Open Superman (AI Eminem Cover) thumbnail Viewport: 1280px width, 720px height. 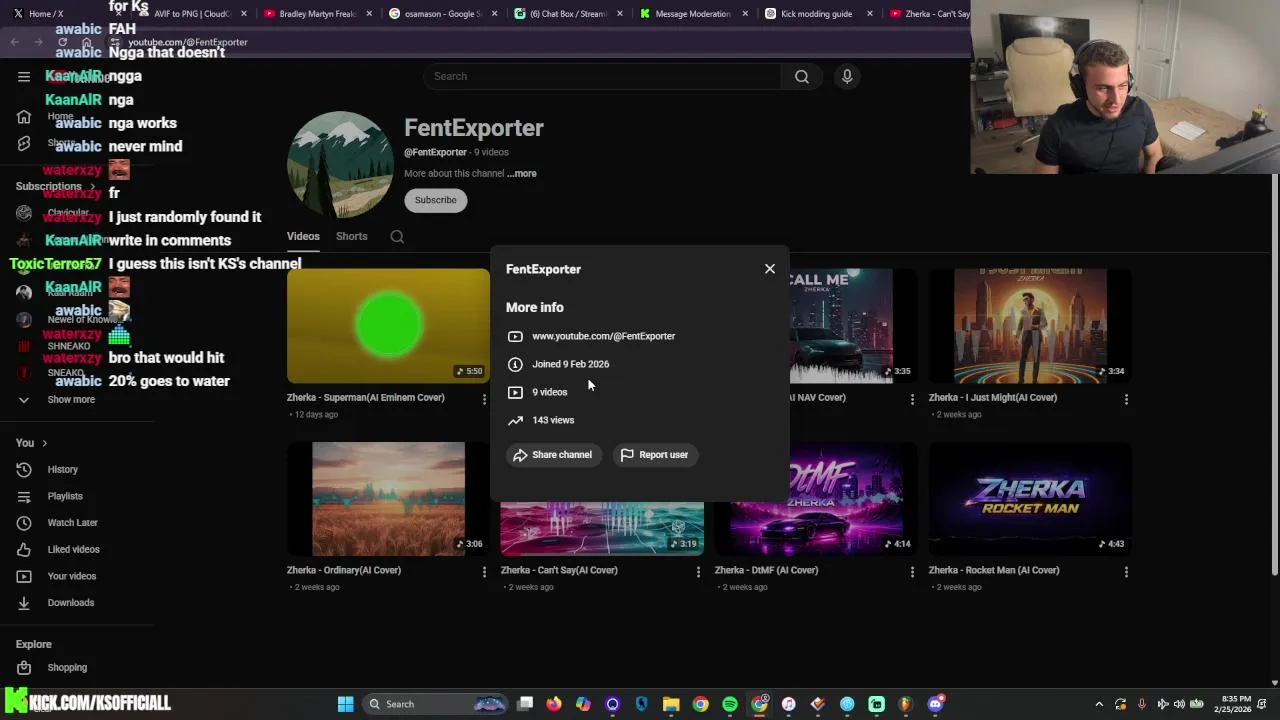tap(388, 325)
